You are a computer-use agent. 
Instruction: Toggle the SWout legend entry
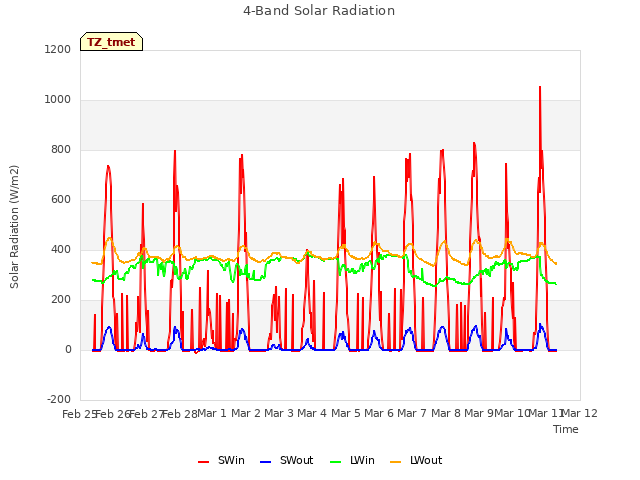(x=287, y=460)
